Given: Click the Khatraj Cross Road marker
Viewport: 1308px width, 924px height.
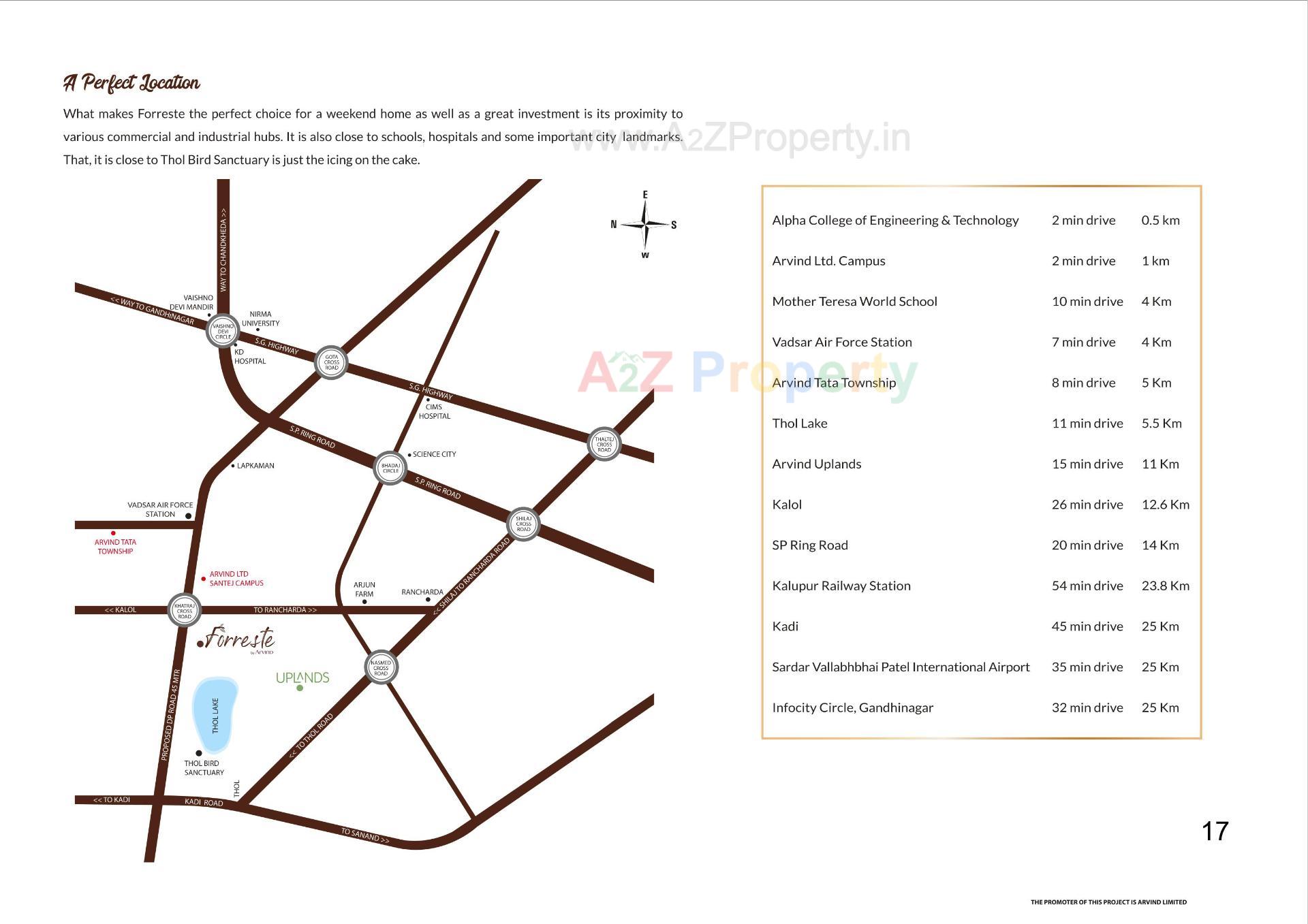Looking at the screenshot, I should point(185,609).
